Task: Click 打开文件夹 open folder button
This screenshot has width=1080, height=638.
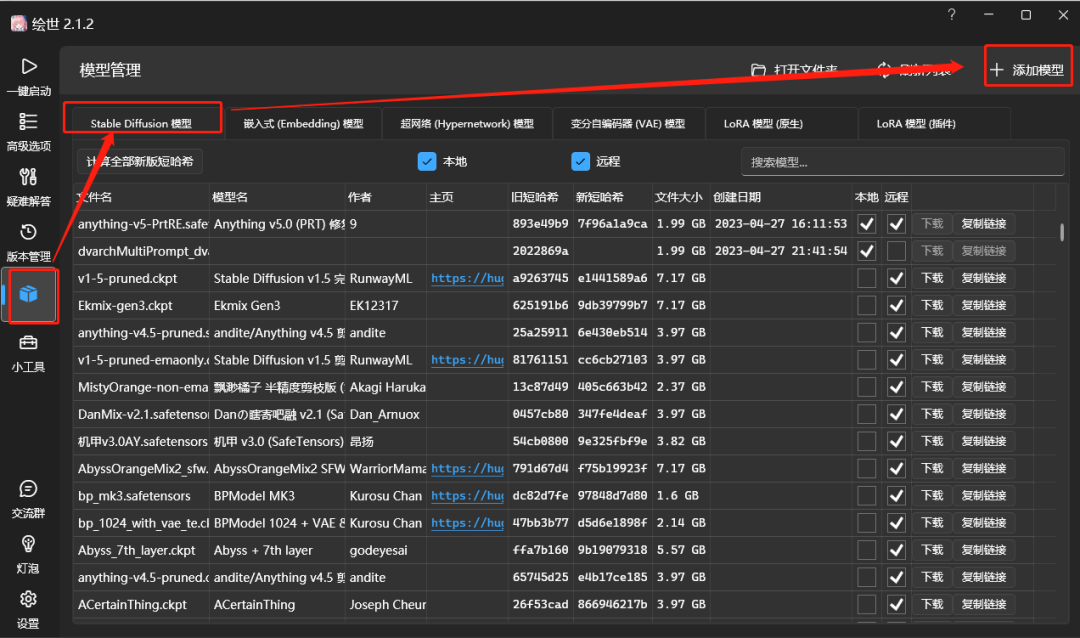Action: click(794, 70)
